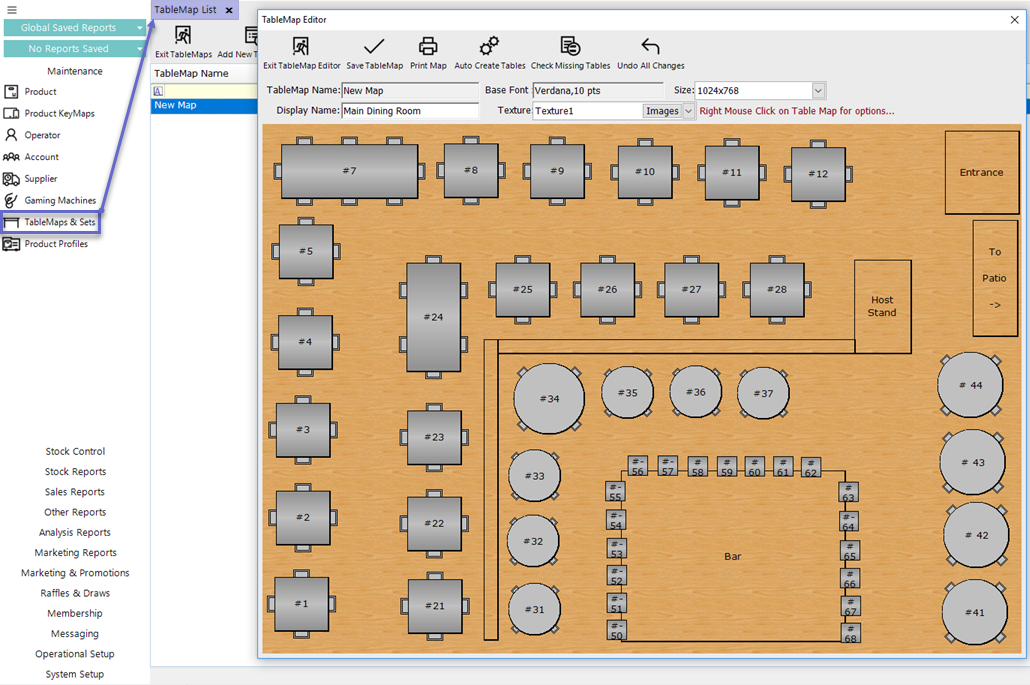Open the Membership menu section

(74, 613)
